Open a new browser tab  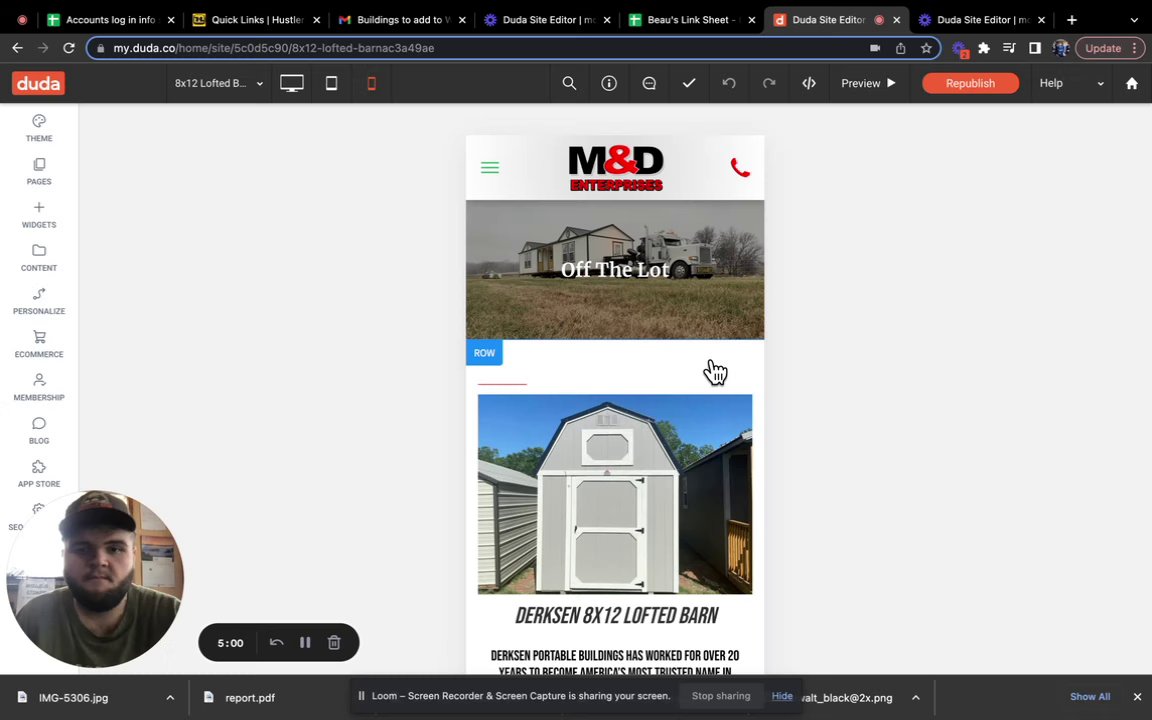pos(1072,20)
